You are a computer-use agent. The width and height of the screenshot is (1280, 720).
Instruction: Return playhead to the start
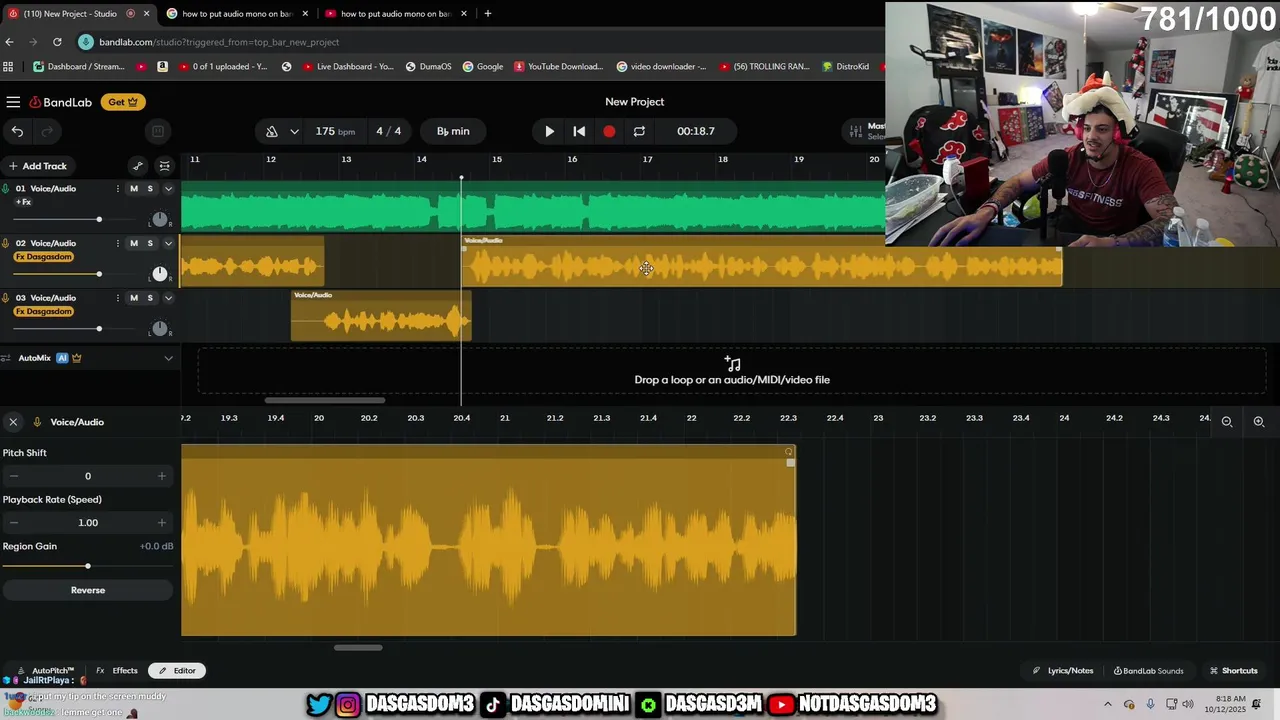[579, 131]
